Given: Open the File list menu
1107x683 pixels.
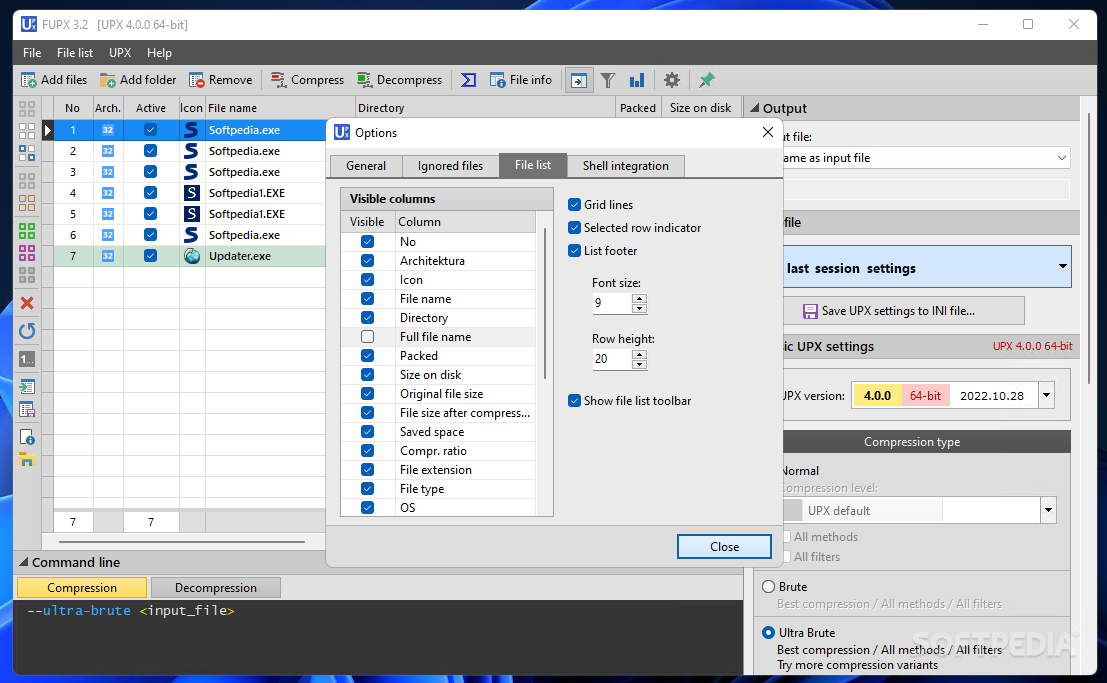Looking at the screenshot, I should (x=75, y=53).
